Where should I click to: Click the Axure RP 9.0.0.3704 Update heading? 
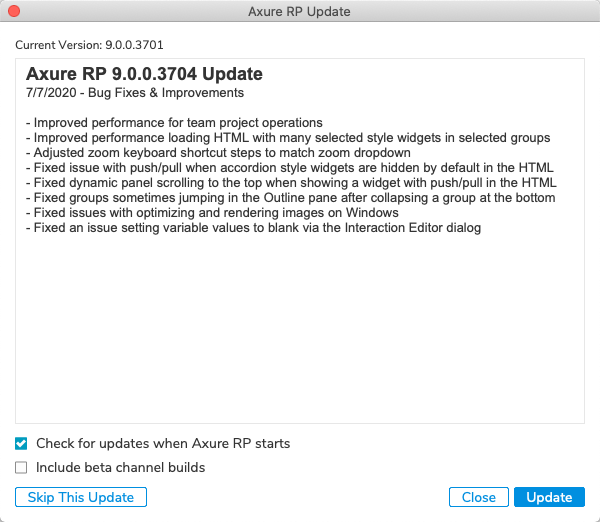click(144, 74)
